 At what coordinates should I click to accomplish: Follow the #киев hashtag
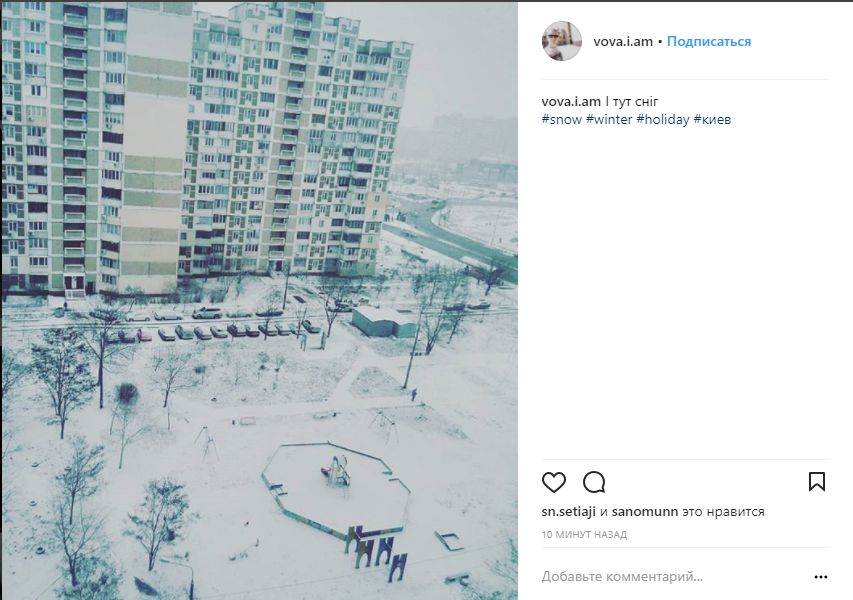point(712,119)
